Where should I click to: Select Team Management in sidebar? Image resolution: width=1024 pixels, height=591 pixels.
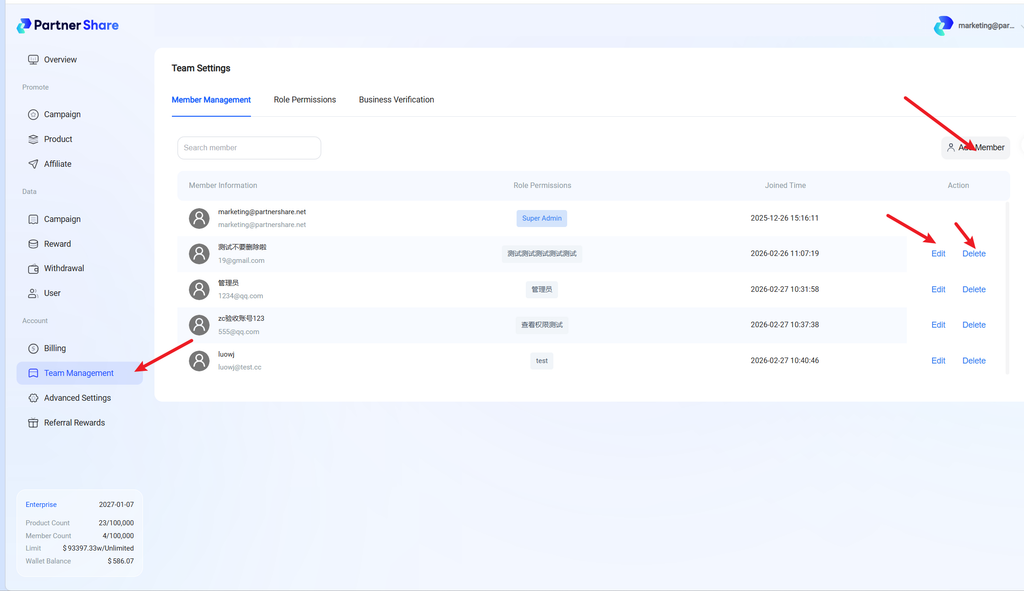pos(79,373)
